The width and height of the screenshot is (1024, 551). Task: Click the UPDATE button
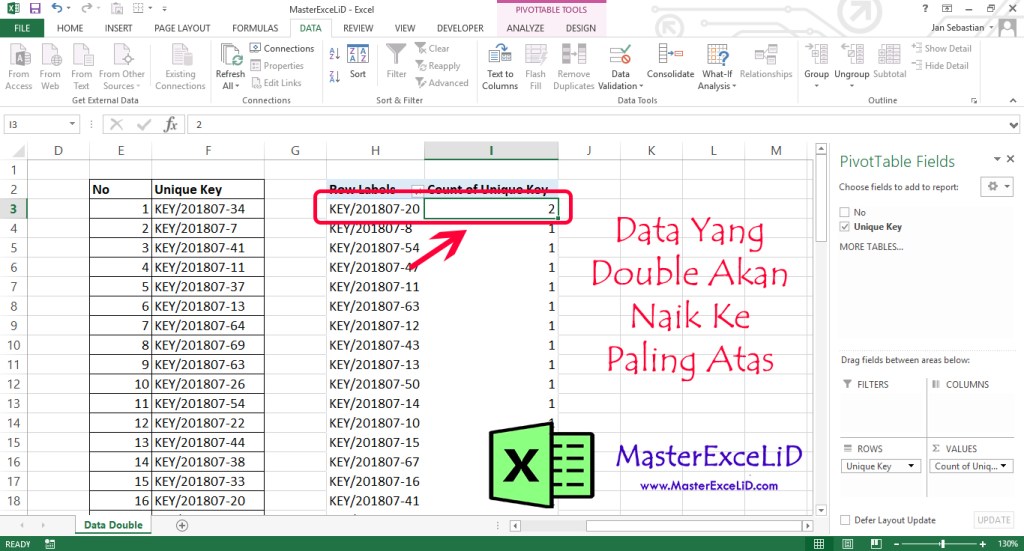[994, 520]
